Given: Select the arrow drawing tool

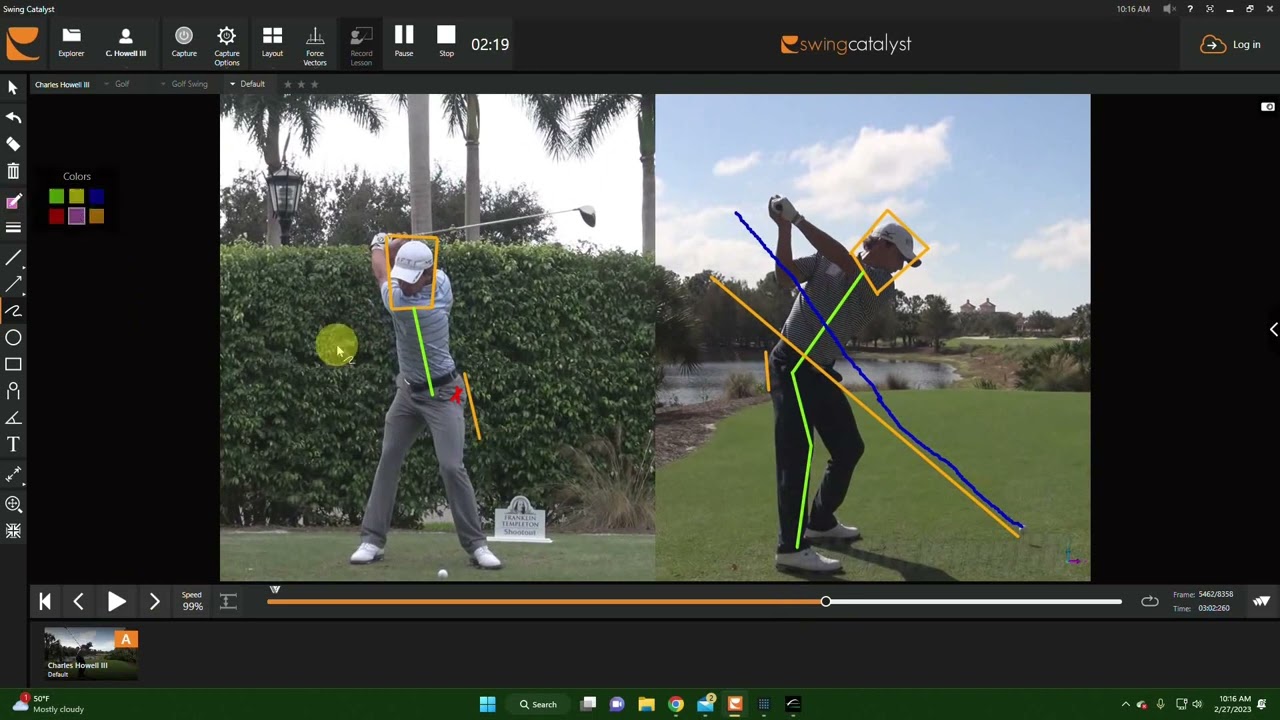Looking at the screenshot, I should pos(13,284).
